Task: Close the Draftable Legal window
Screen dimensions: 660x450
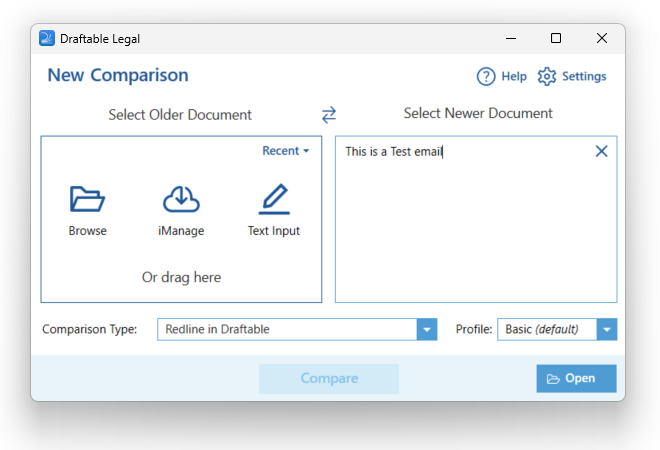Action: click(x=602, y=38)
